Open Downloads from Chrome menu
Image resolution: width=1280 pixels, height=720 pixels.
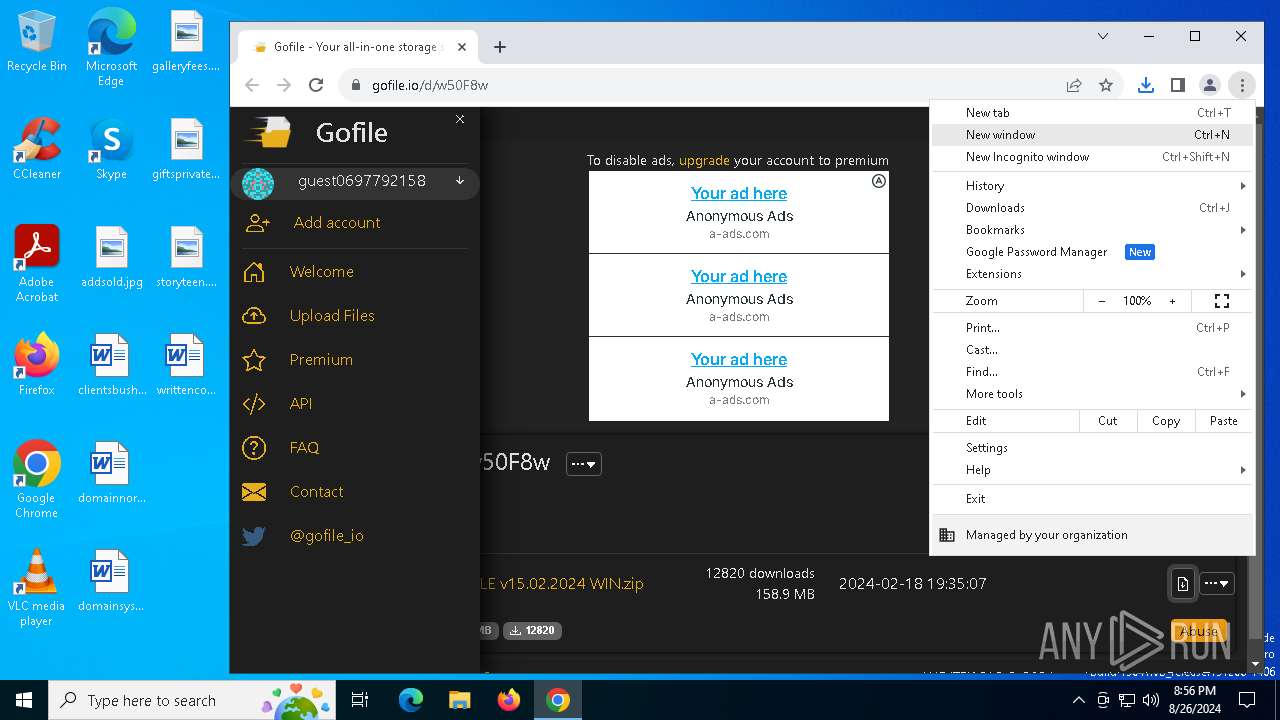(x=1093, y=208)
